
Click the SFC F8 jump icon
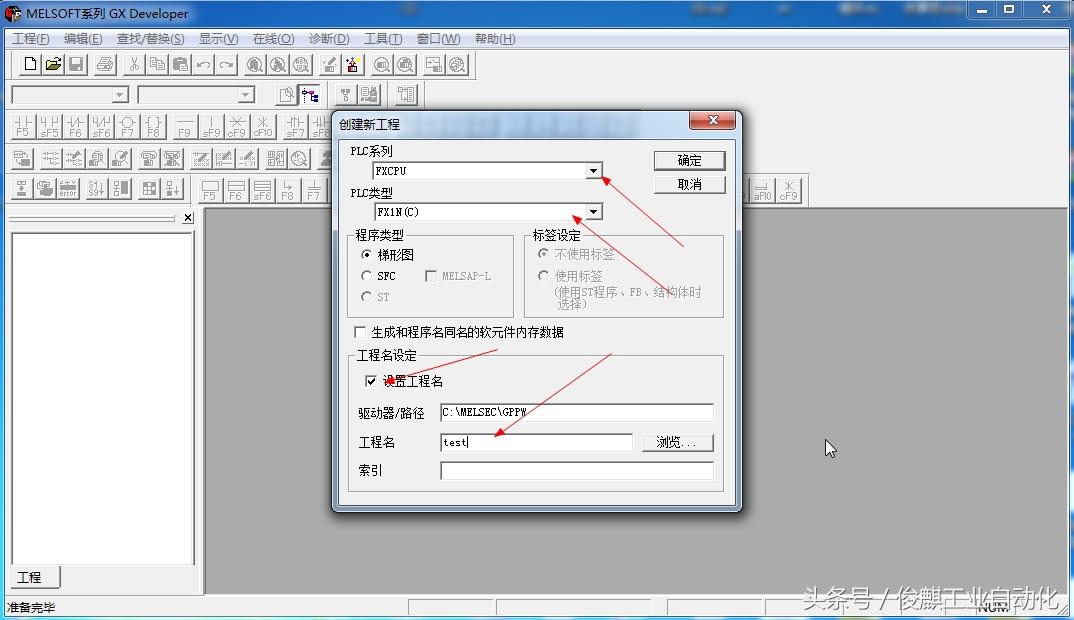[288, 190]
